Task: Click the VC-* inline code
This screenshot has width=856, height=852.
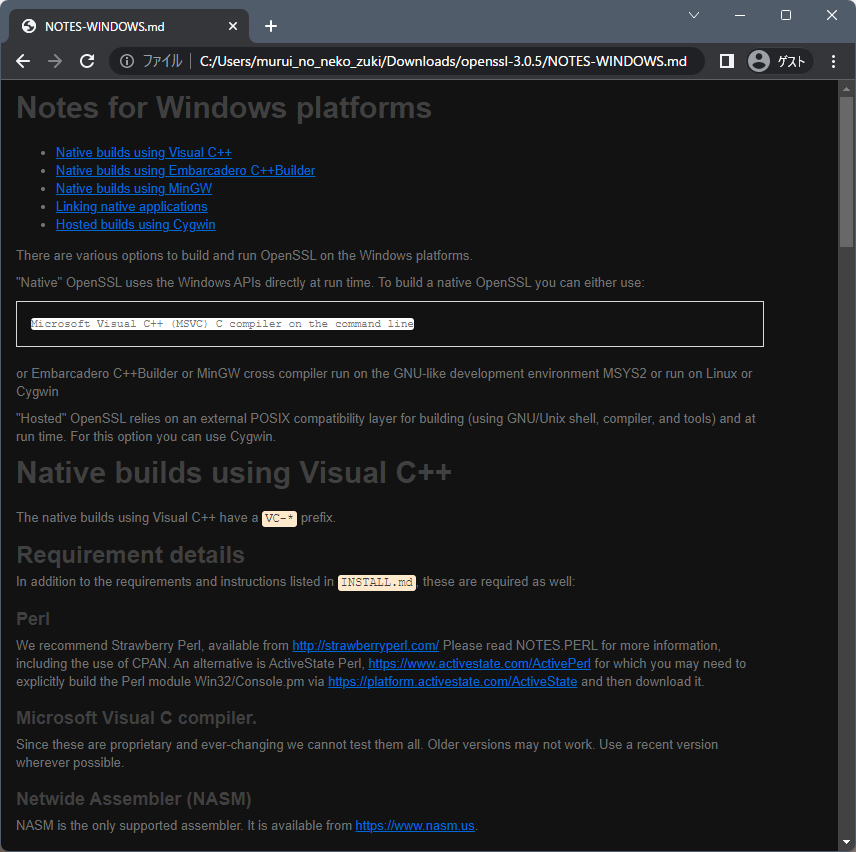Action: 279,518
